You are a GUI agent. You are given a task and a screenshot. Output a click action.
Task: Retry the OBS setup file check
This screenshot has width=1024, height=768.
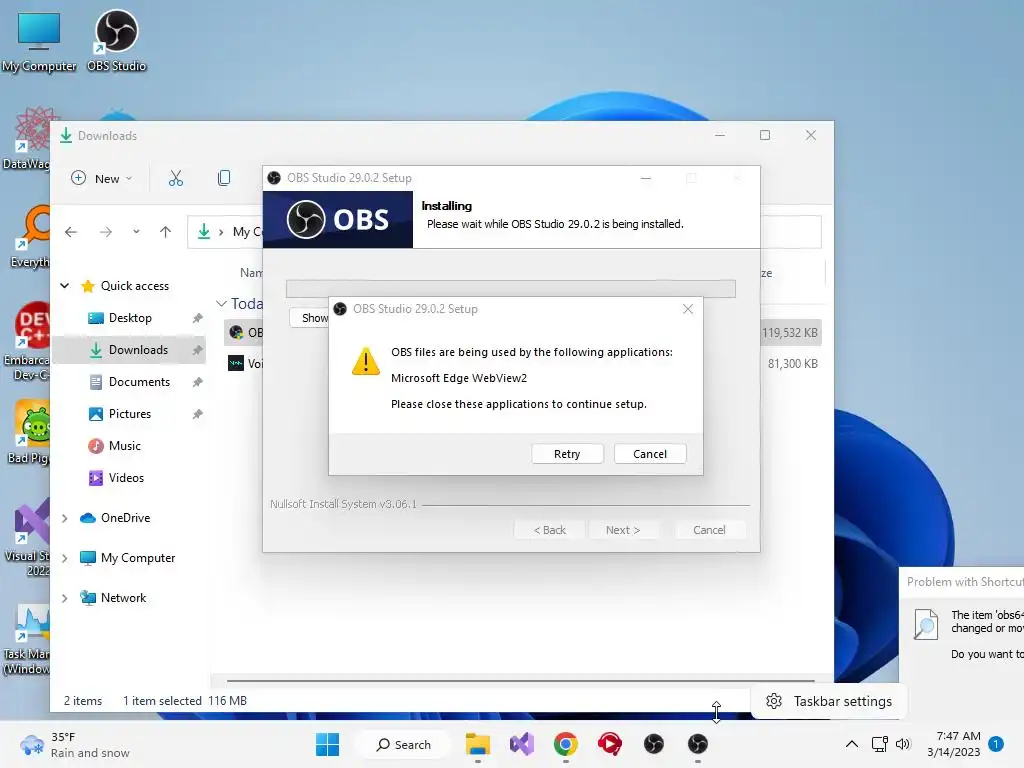[x=567, y=454]
